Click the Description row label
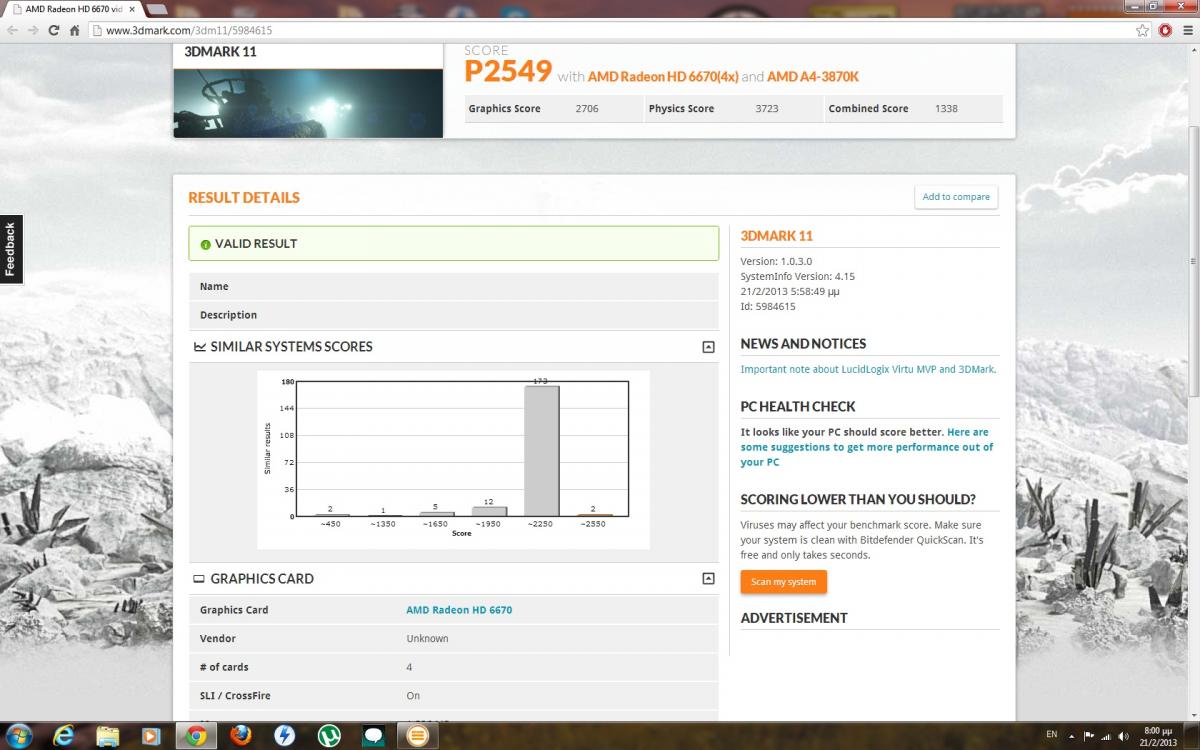 (x=228, y=315)
